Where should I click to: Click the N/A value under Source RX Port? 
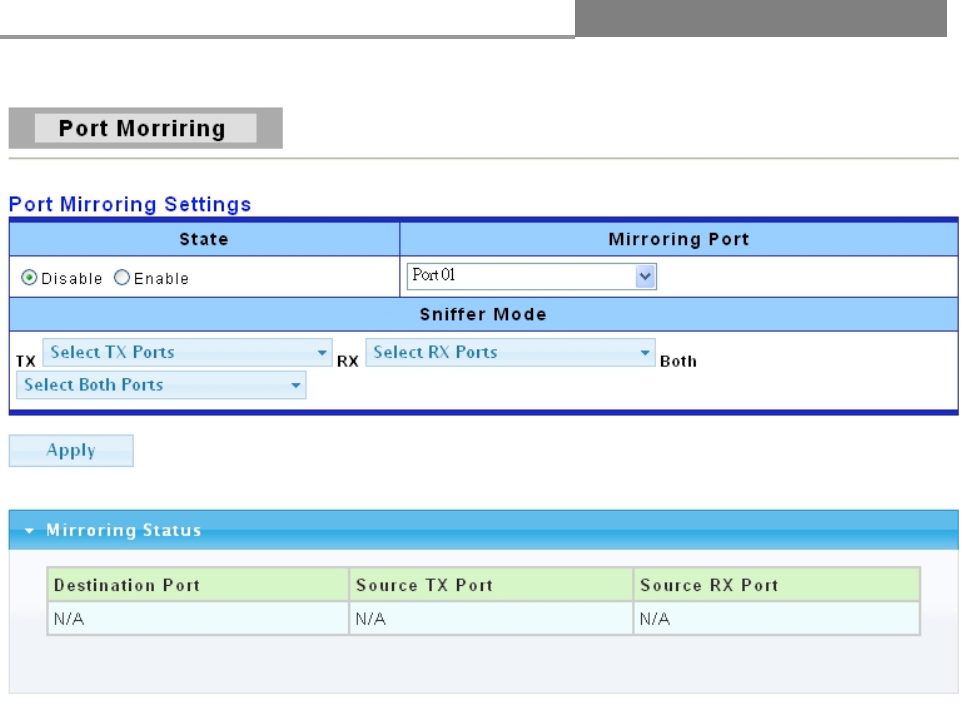click(655, 619)
